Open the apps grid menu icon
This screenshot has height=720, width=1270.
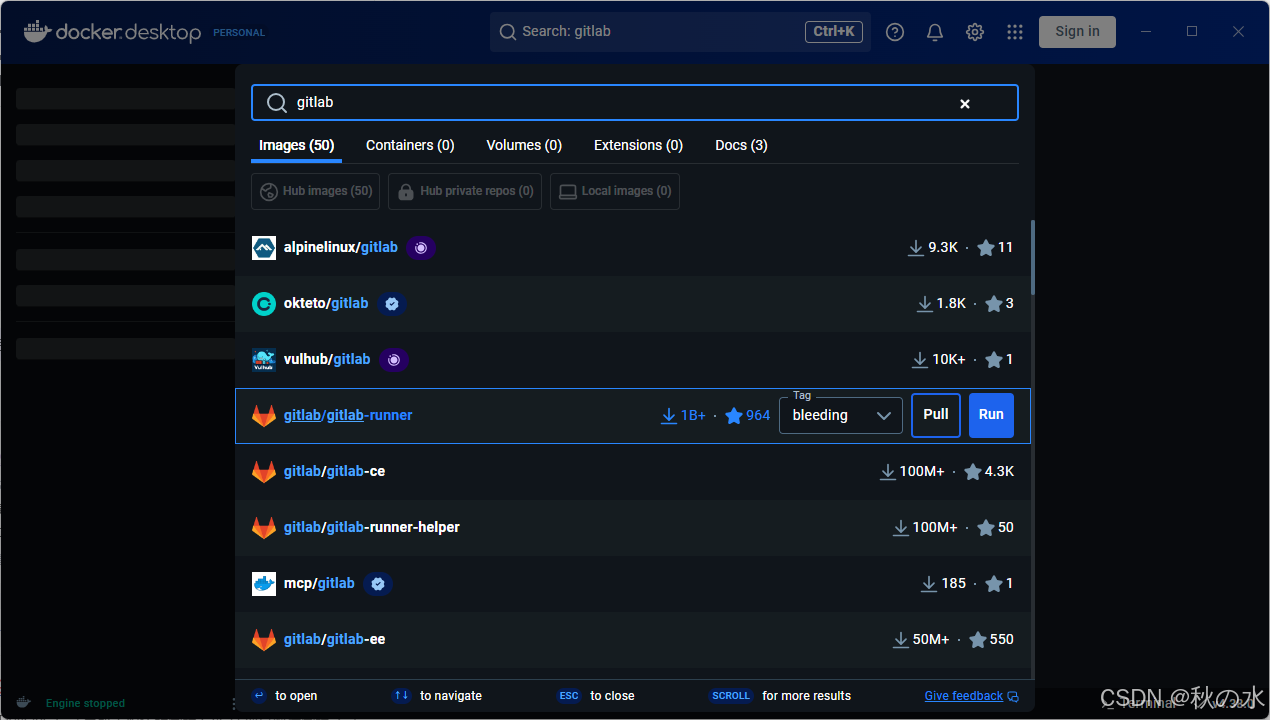1015,32
